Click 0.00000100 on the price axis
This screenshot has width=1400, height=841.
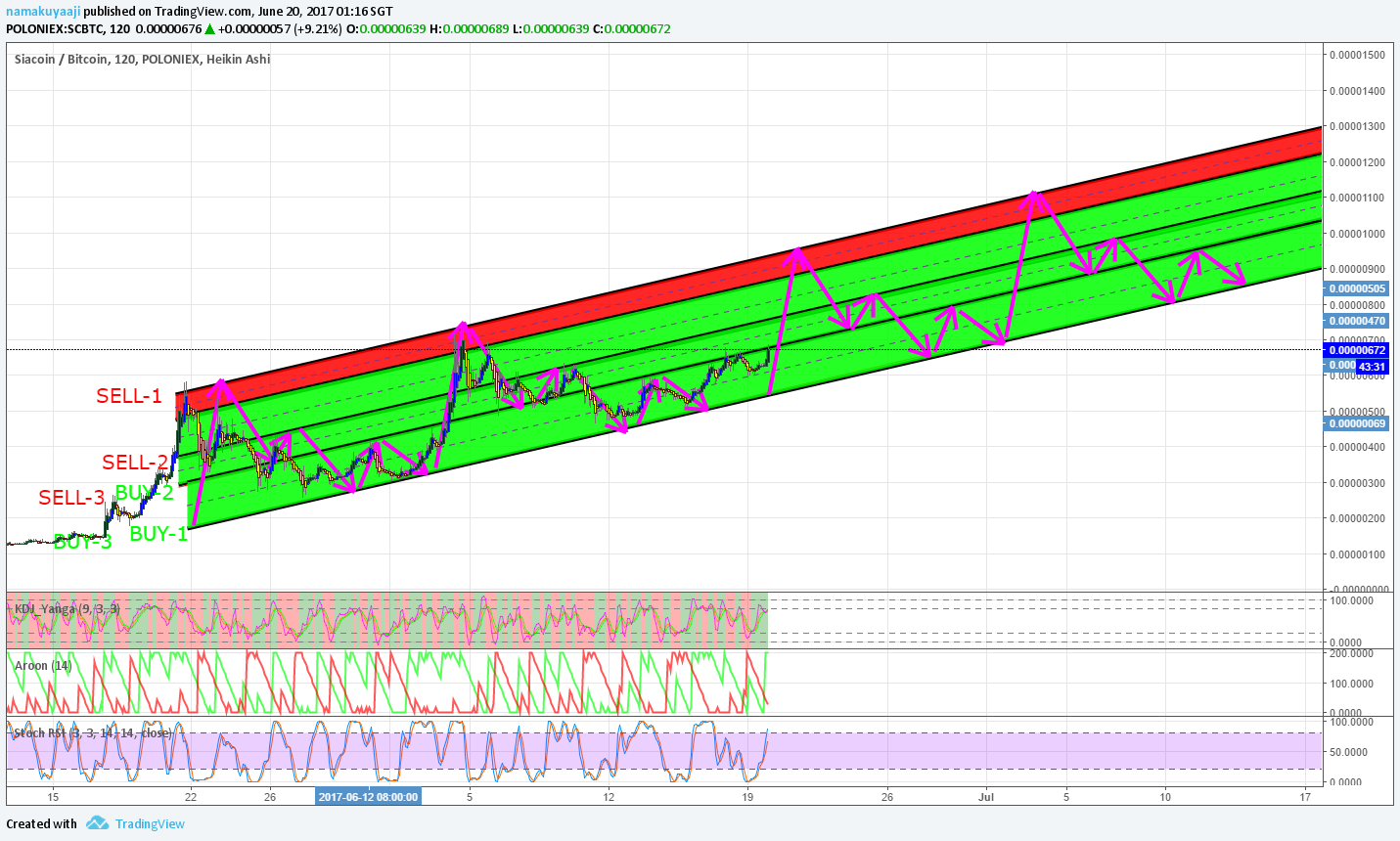pyautogui.click(x=1357, y=554)
